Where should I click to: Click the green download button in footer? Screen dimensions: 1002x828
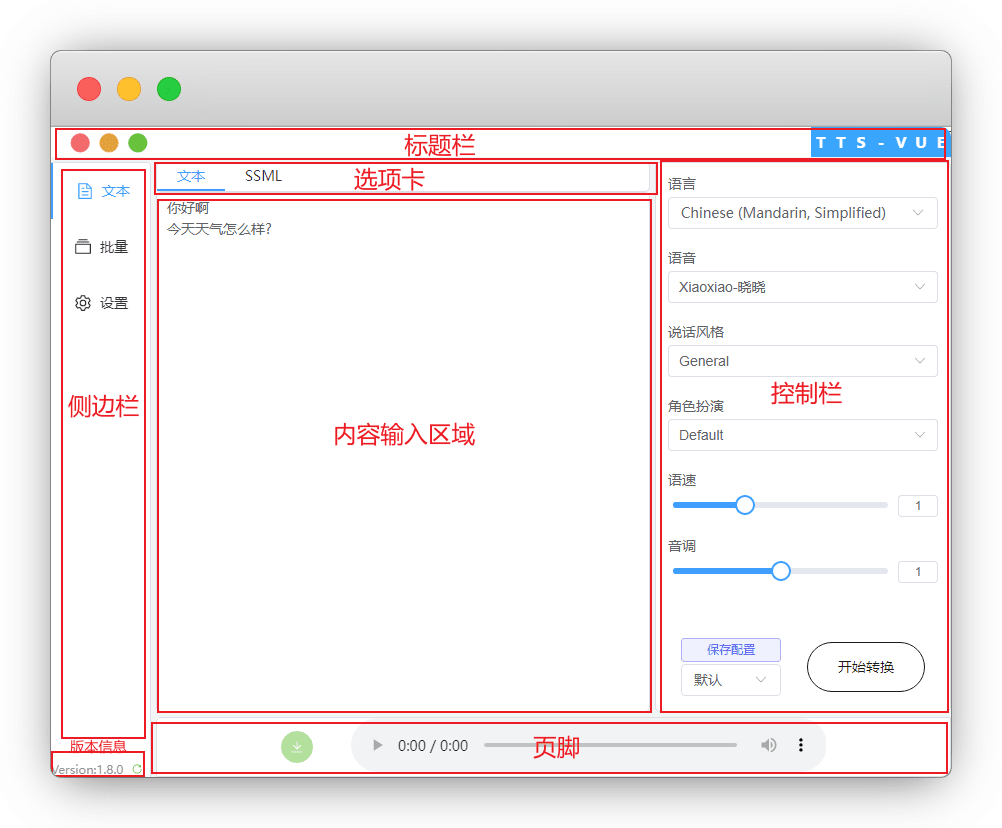pyautogui.click(x=297, y=747)
